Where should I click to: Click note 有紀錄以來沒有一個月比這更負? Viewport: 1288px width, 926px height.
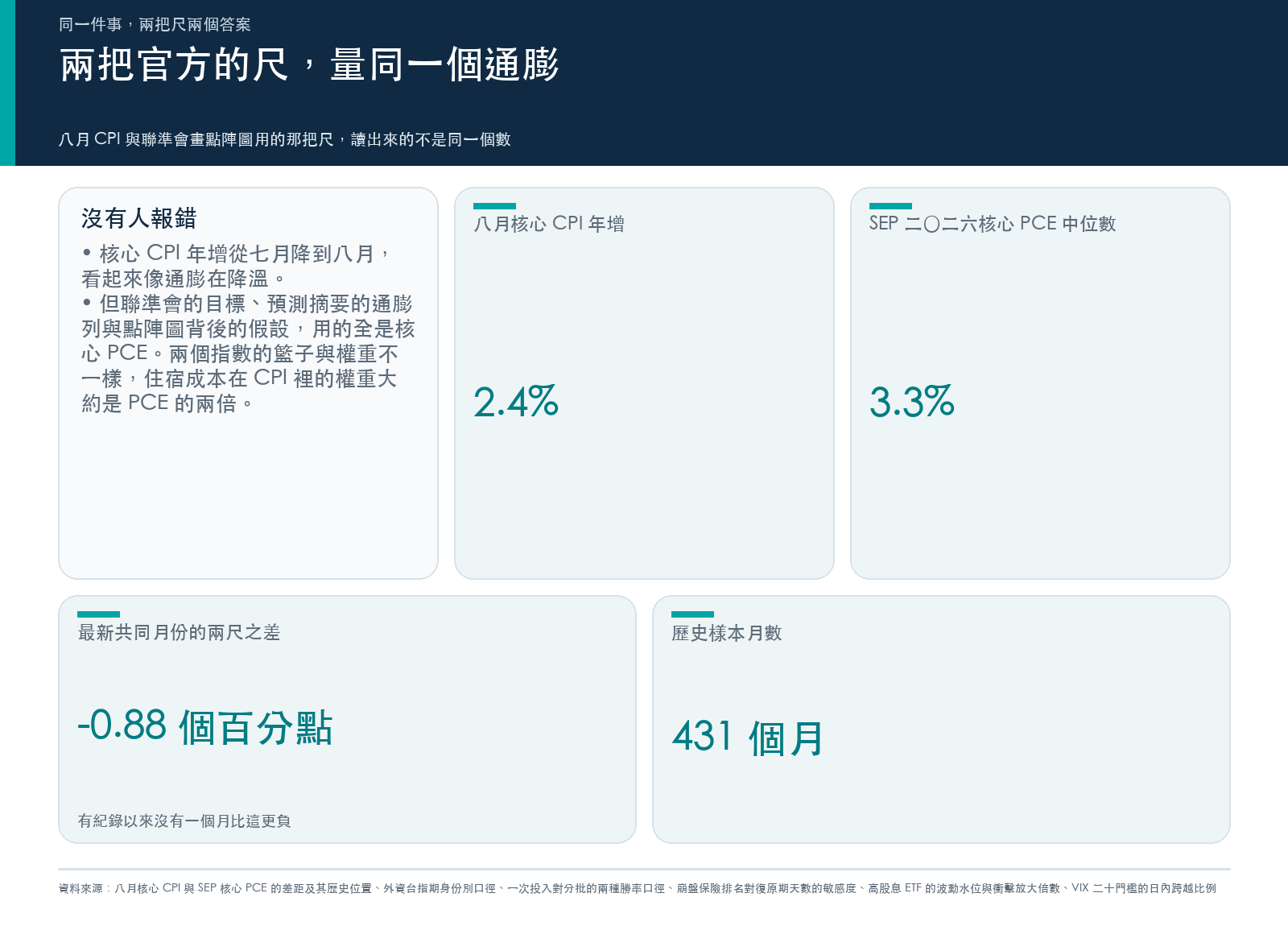[184, 821]
